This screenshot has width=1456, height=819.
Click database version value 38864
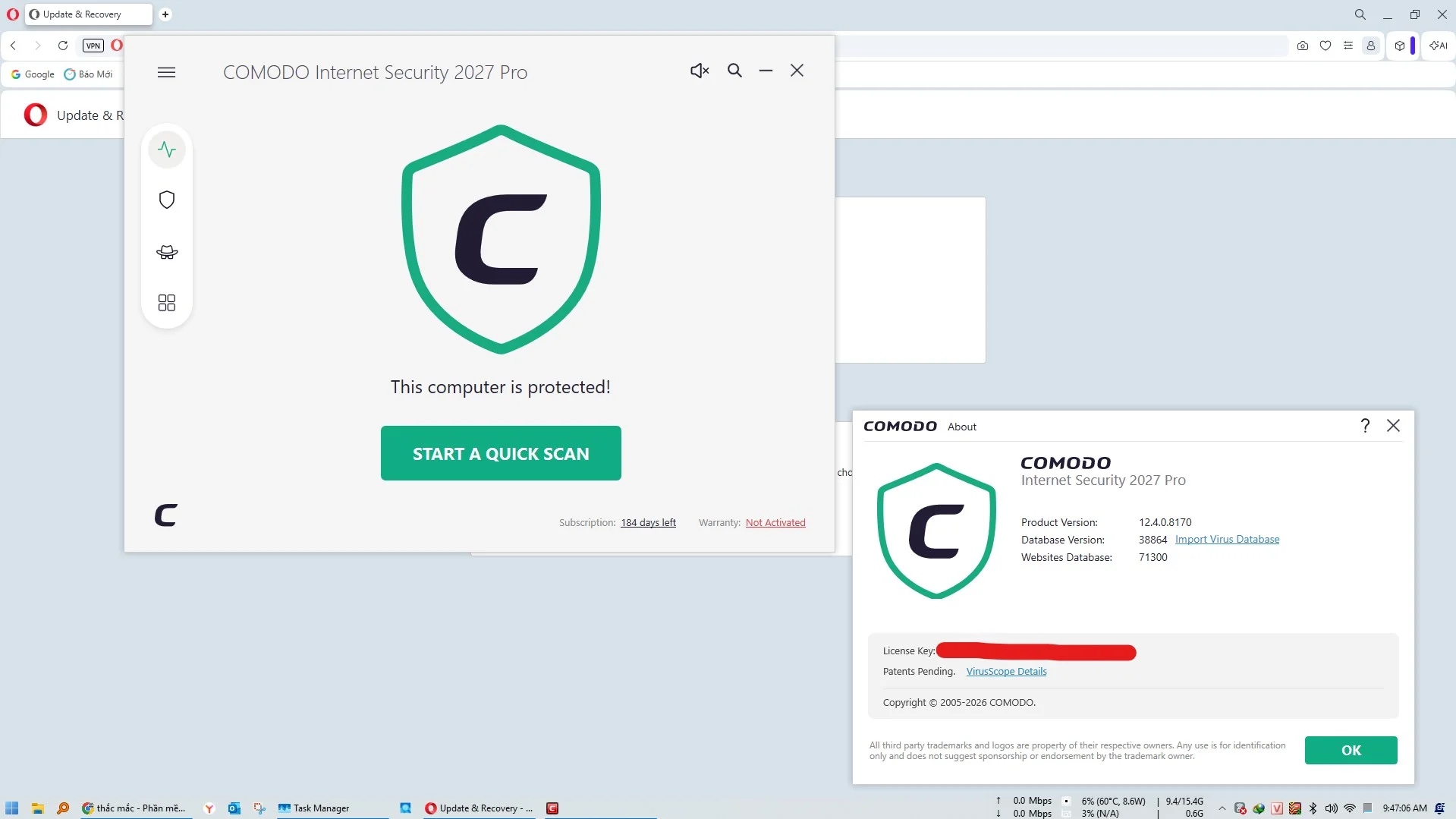[1153, 540]
